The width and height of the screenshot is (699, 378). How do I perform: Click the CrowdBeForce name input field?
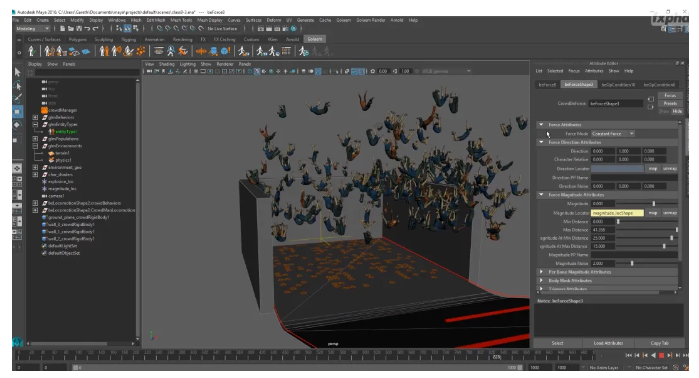(x=616, y=103)
